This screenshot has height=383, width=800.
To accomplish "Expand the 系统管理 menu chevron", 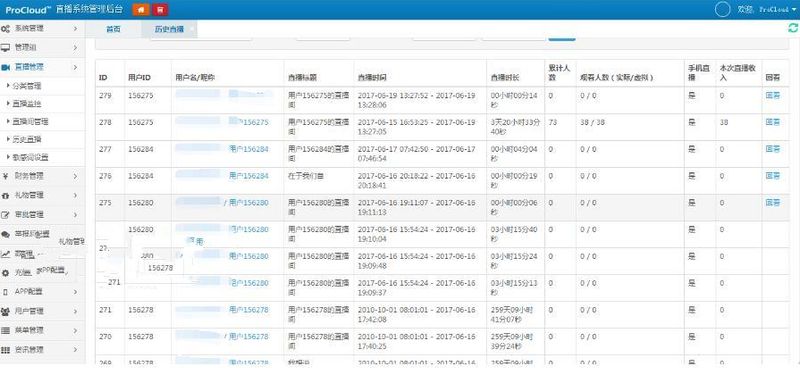I will [76, 29].
